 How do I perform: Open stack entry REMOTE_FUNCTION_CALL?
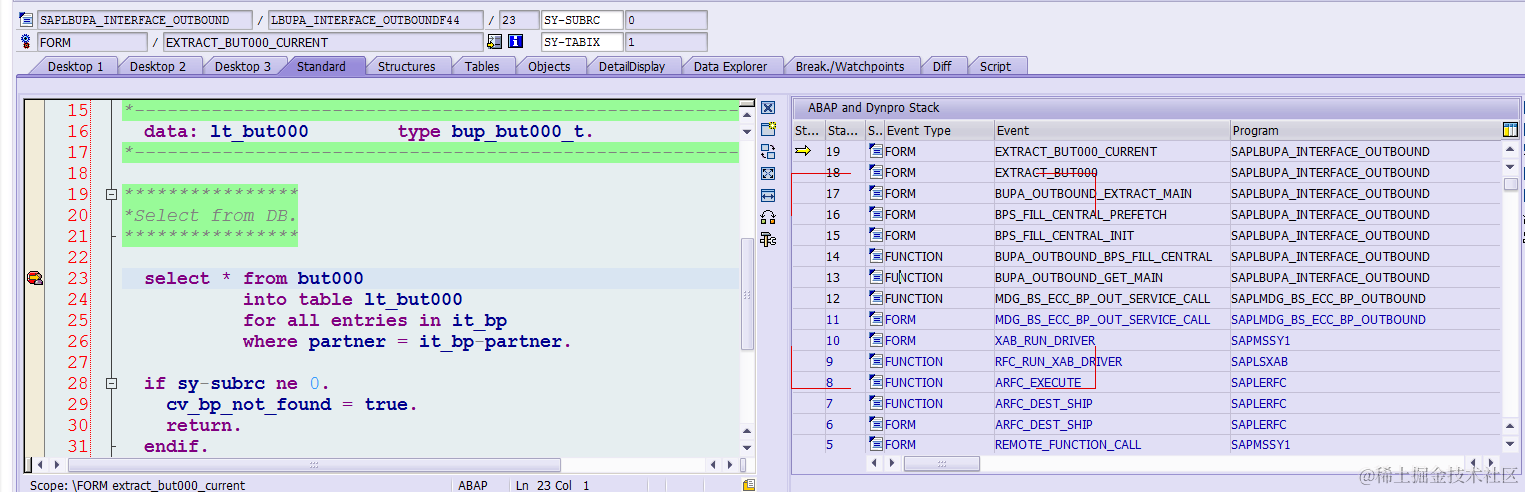click(1067, 445)
